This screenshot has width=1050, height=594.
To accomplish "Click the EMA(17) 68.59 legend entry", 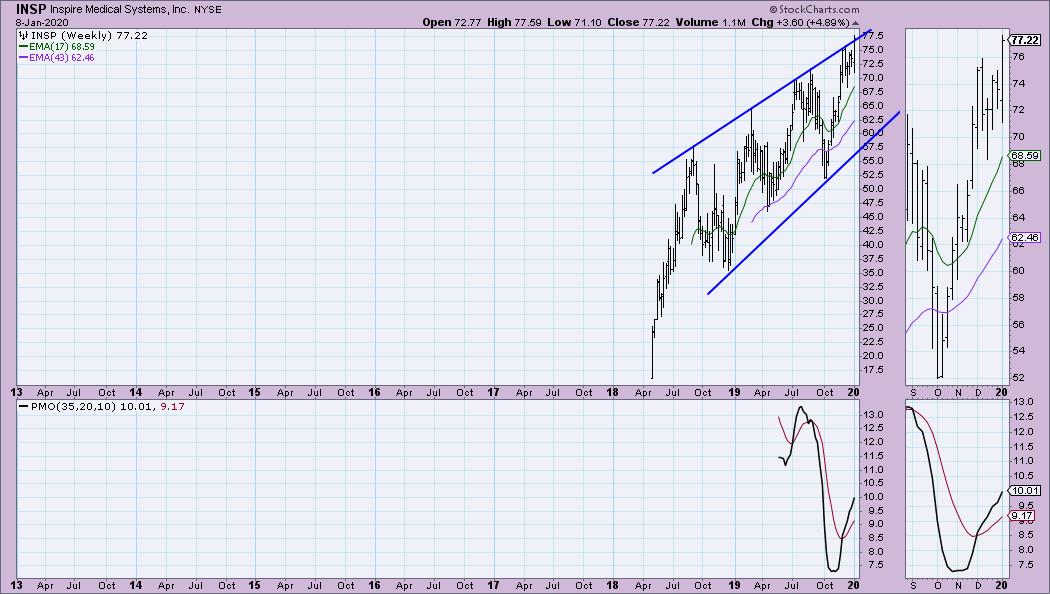I will (x=62, y=47).
